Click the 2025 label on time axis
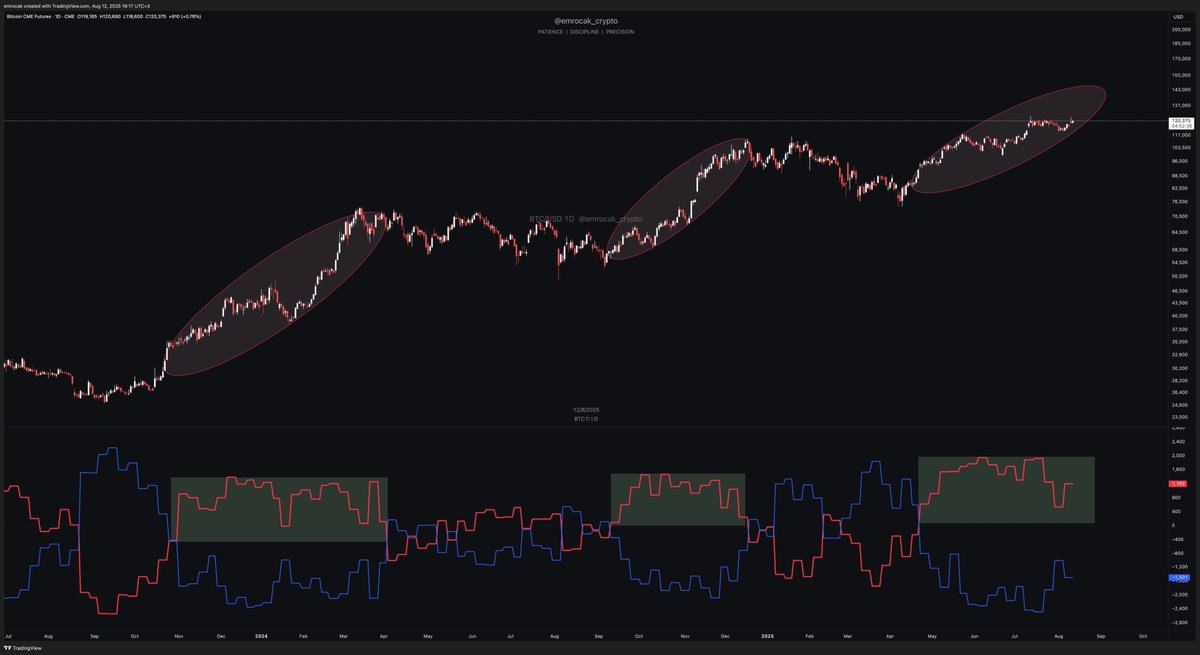The width and height of the screenshot is (1200, 655). click(x=768, y=636)
